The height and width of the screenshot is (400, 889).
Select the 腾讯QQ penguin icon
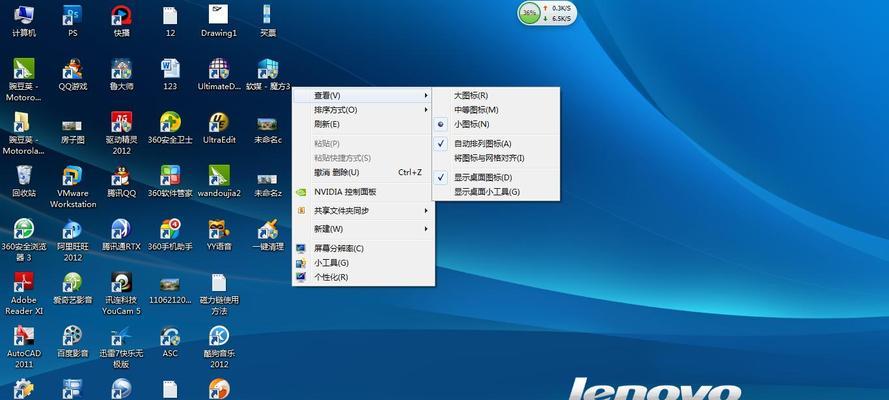pyautogui.click(x=121, y=176)
